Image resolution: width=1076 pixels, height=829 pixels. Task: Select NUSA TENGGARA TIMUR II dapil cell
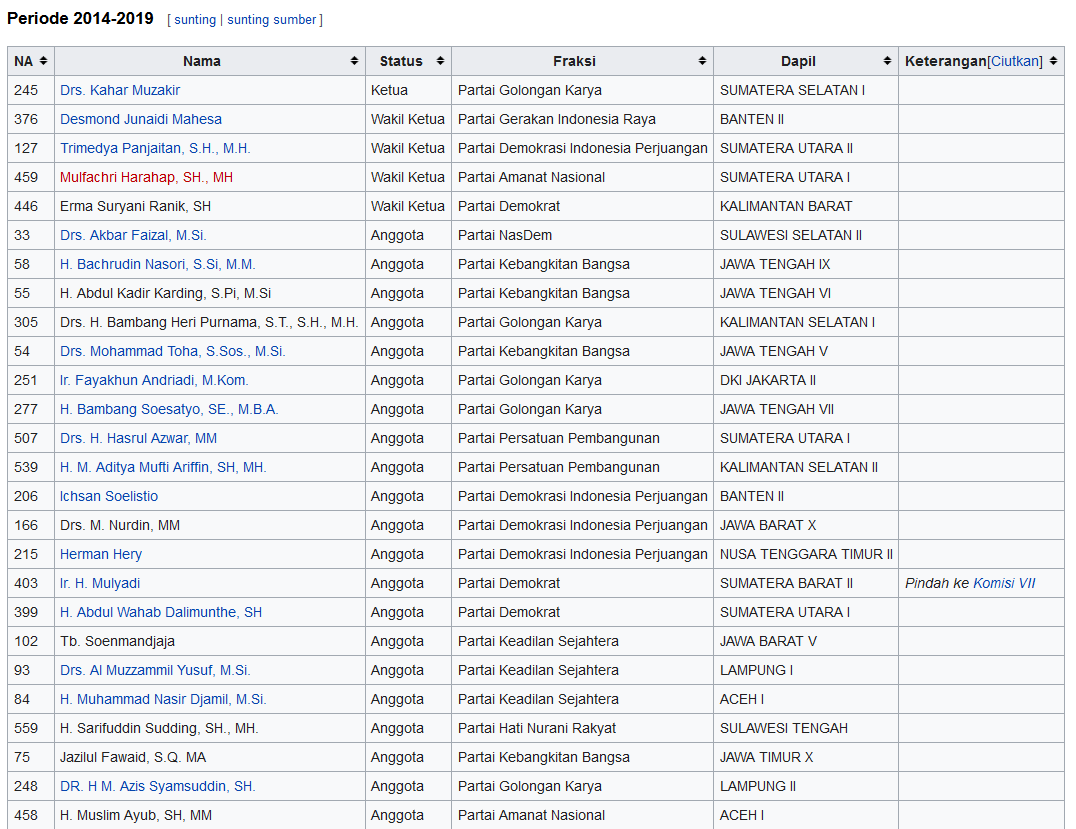click(806, 554)
